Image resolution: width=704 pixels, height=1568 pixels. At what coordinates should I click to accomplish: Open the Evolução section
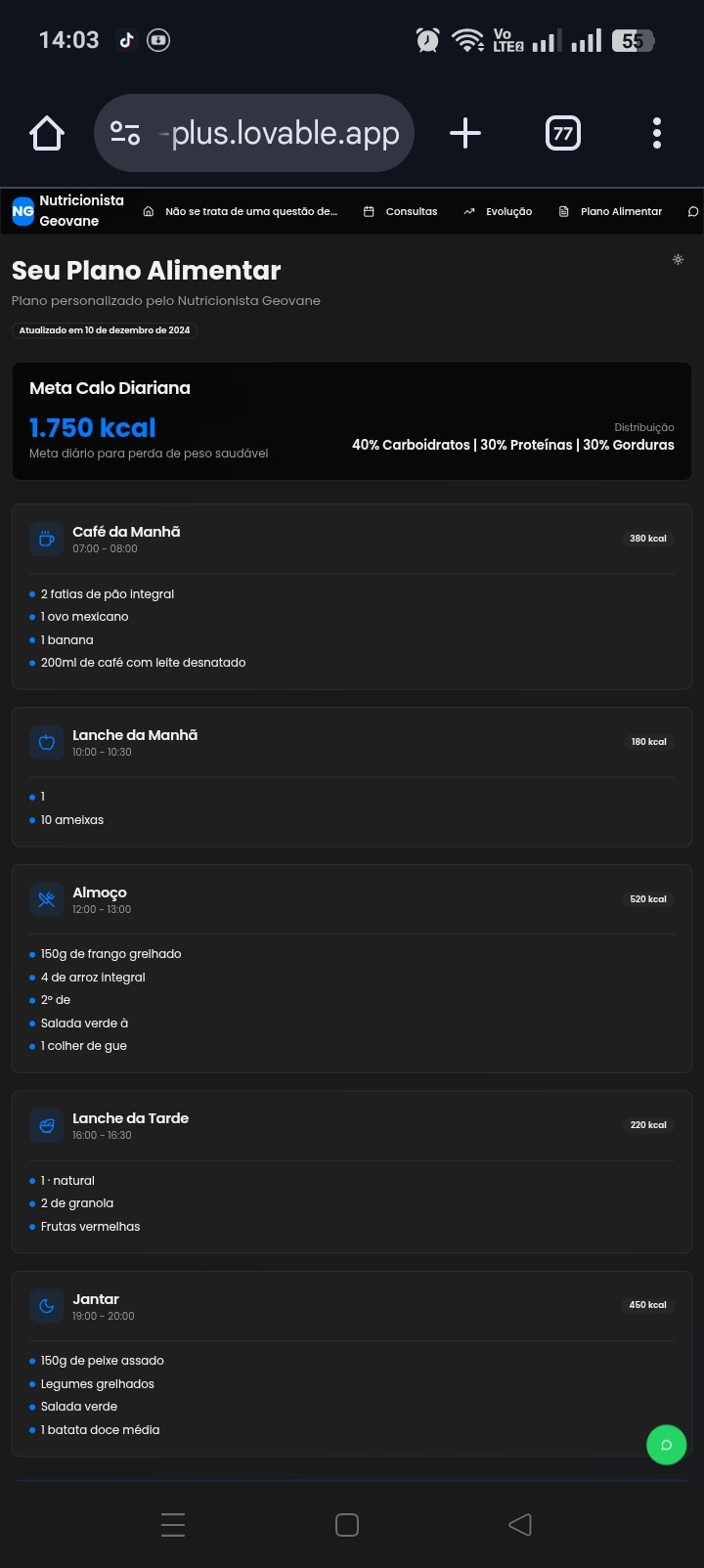click(x=499, y=211)
